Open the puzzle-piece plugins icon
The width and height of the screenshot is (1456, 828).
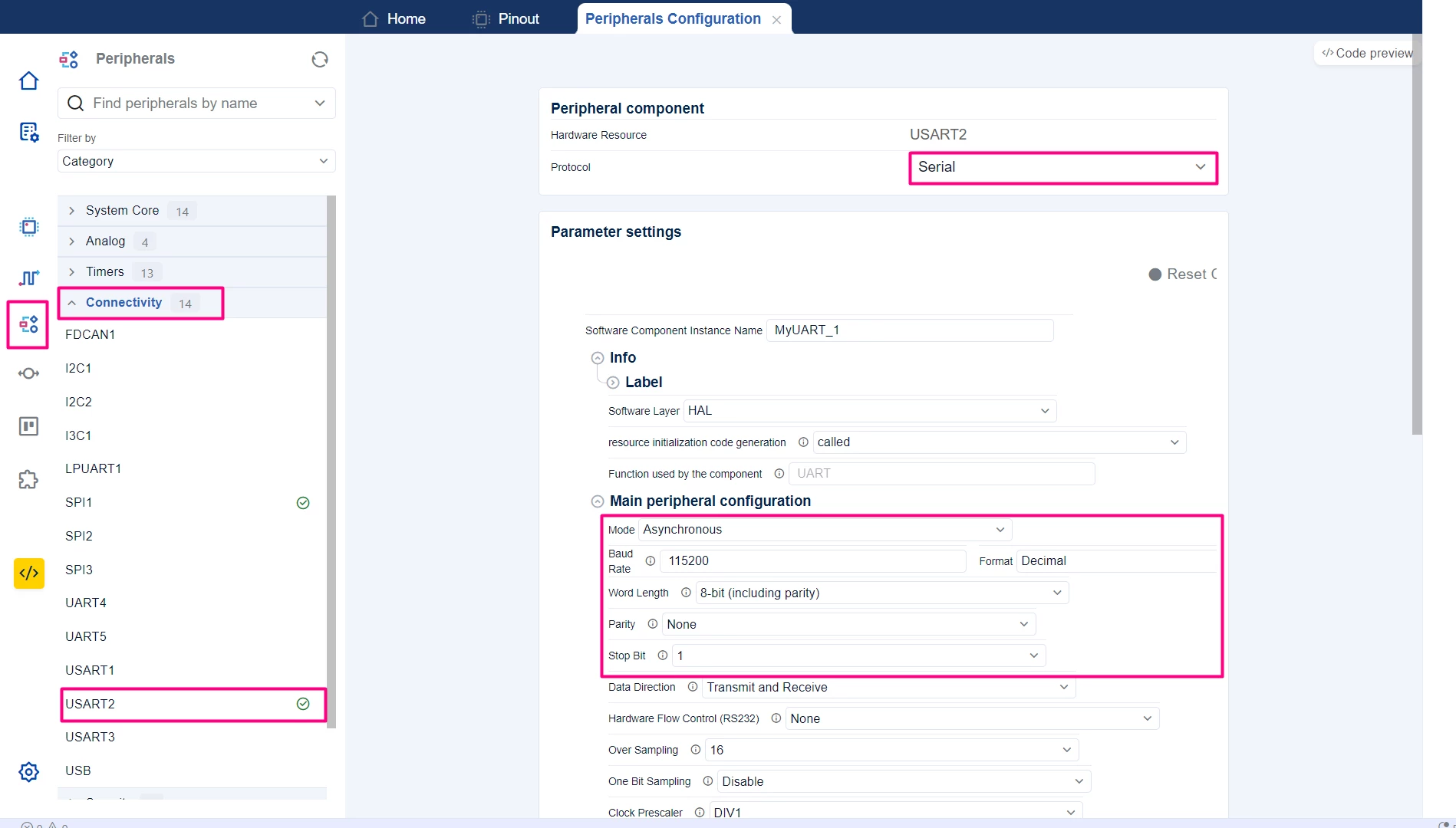point(28,480)
